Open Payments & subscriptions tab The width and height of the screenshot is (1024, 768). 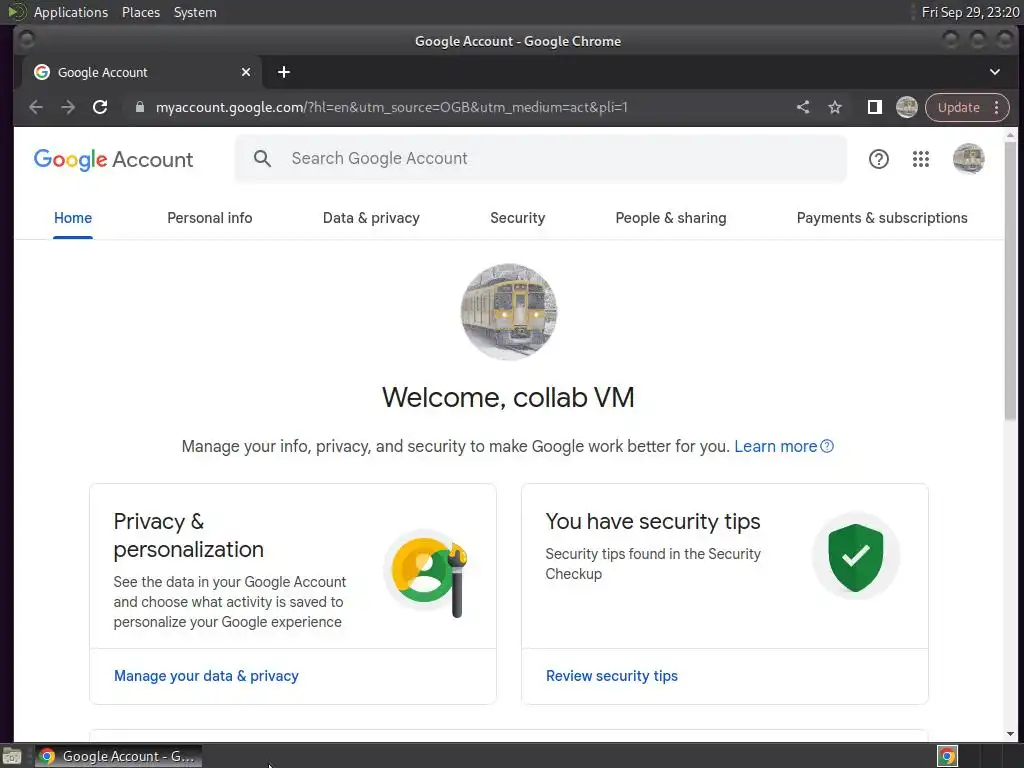coord(882,218)
